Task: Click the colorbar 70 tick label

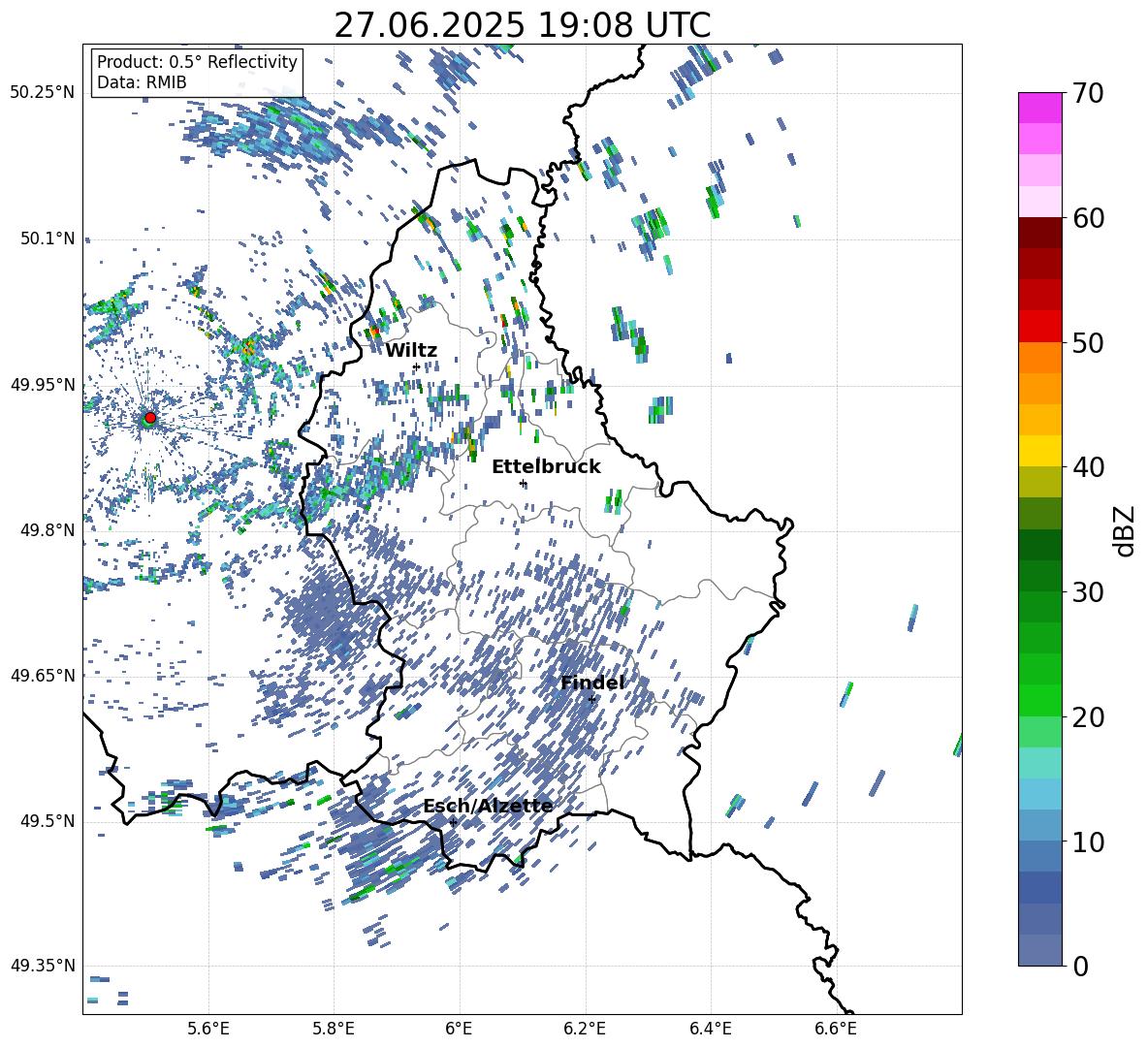Action: point(1088,93)
